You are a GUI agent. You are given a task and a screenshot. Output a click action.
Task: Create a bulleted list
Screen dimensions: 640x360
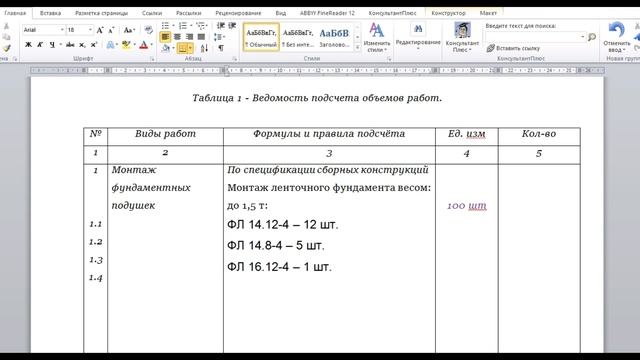165,26
